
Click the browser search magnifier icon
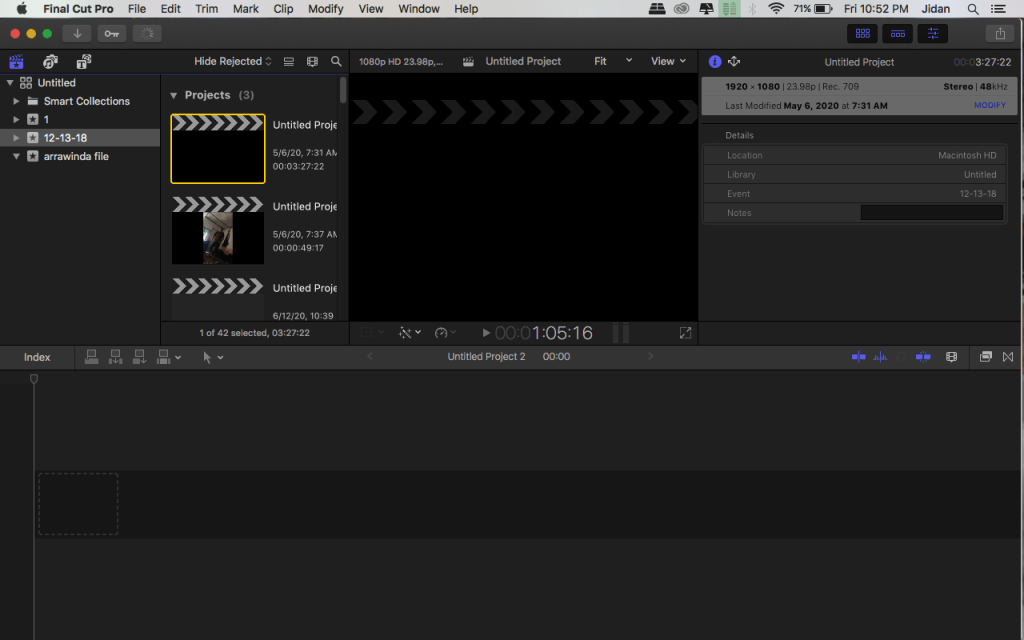coord(336,61)
